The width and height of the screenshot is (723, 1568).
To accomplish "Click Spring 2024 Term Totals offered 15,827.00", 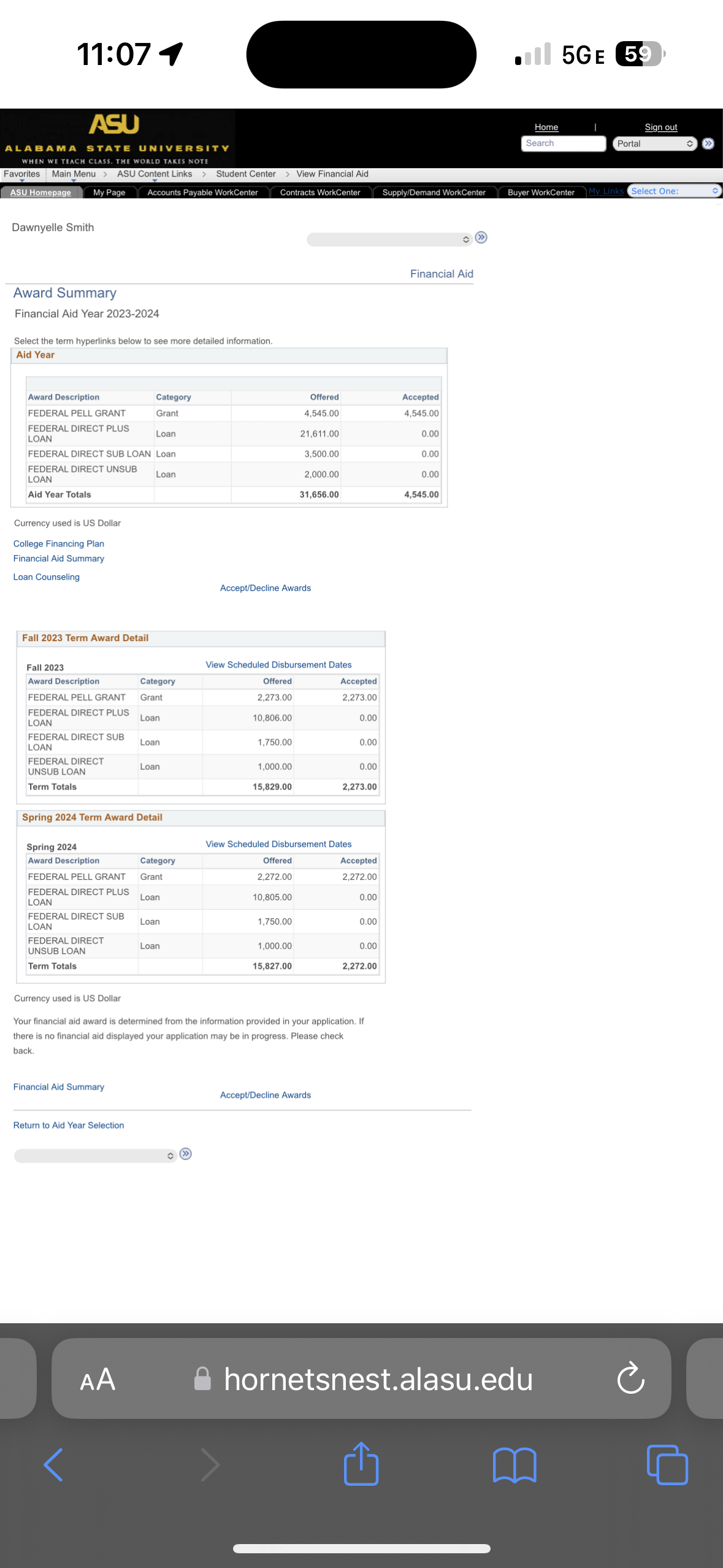I will coord(272,966).
